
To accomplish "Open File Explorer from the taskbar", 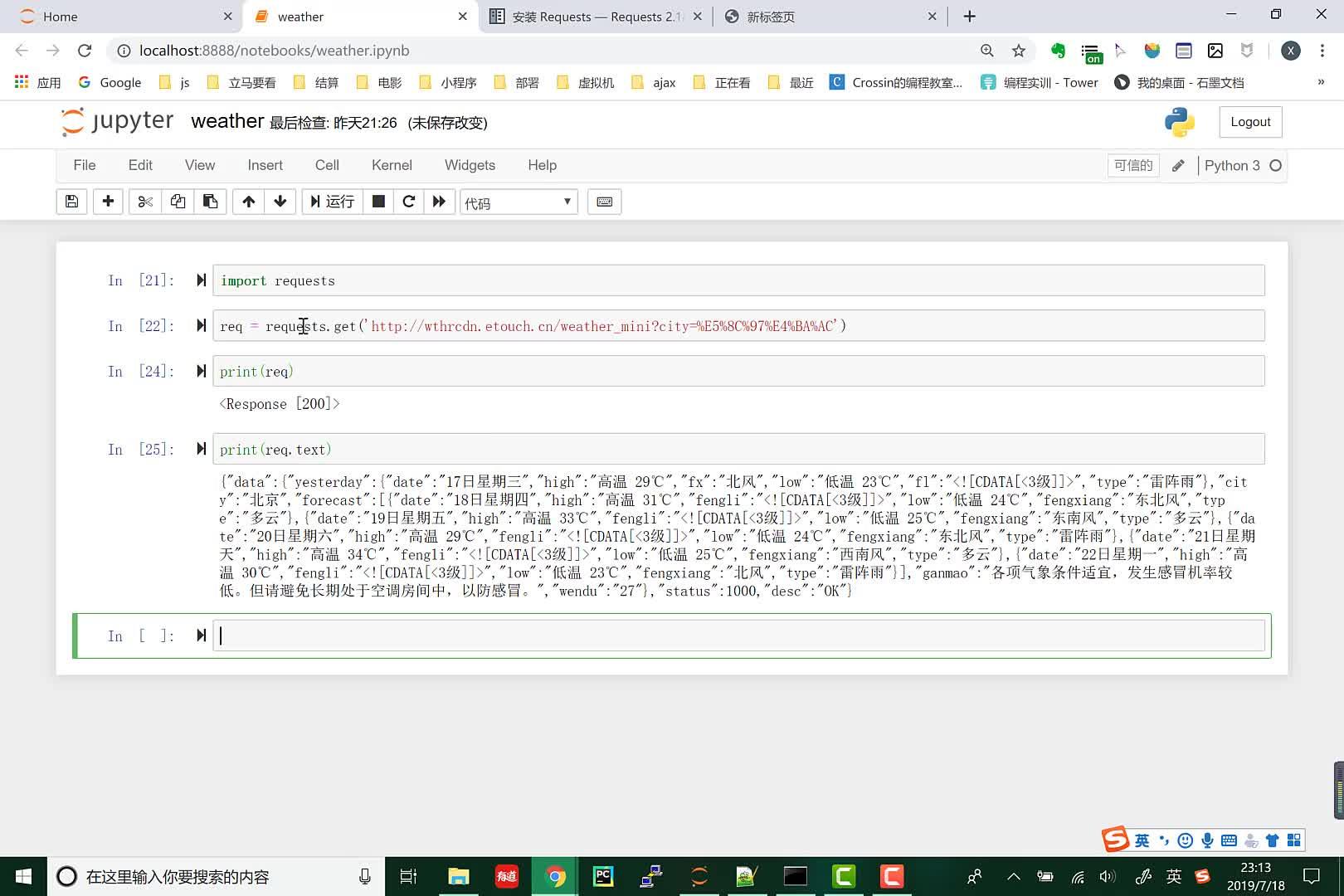I will (458, 876).
